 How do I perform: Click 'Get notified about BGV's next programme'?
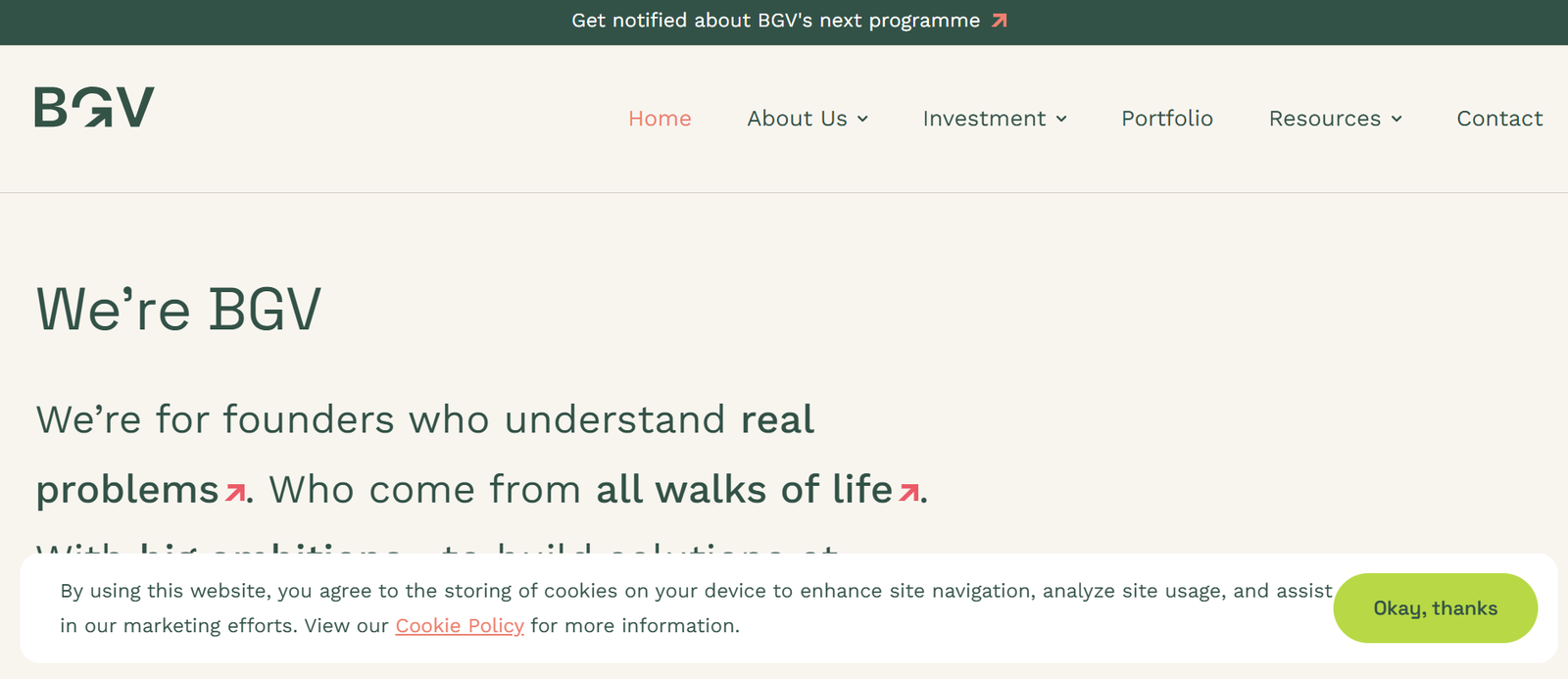point(775,21)
